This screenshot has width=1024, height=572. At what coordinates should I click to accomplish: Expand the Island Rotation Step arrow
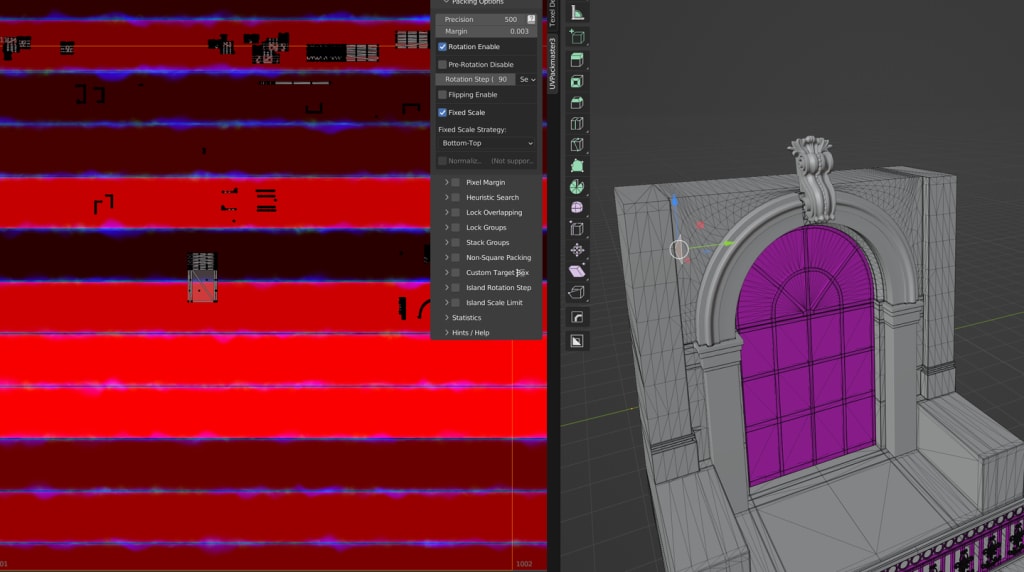point(447,288)
